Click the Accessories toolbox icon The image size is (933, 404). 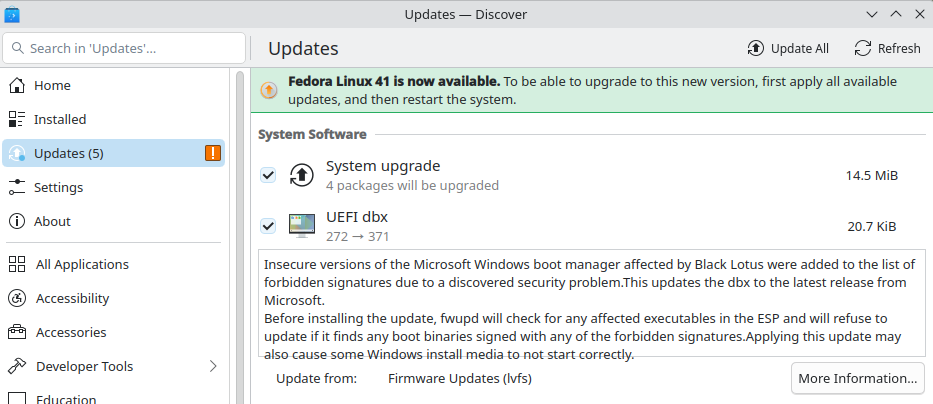click(17, 332)
